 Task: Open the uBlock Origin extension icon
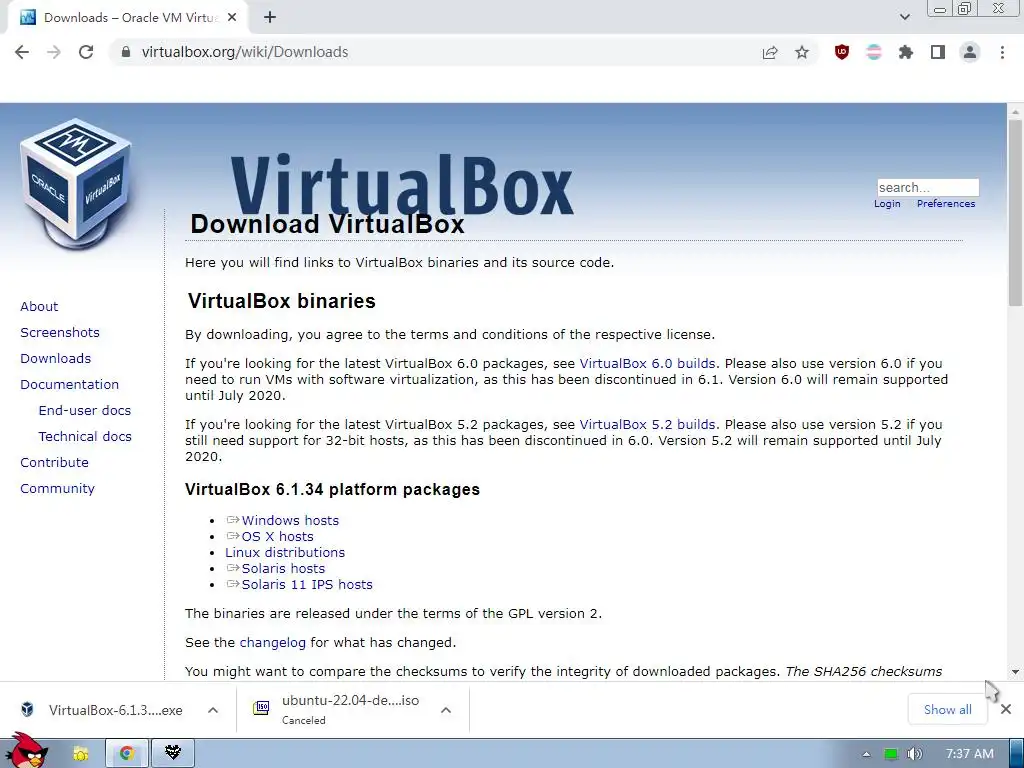coord(842,52)
